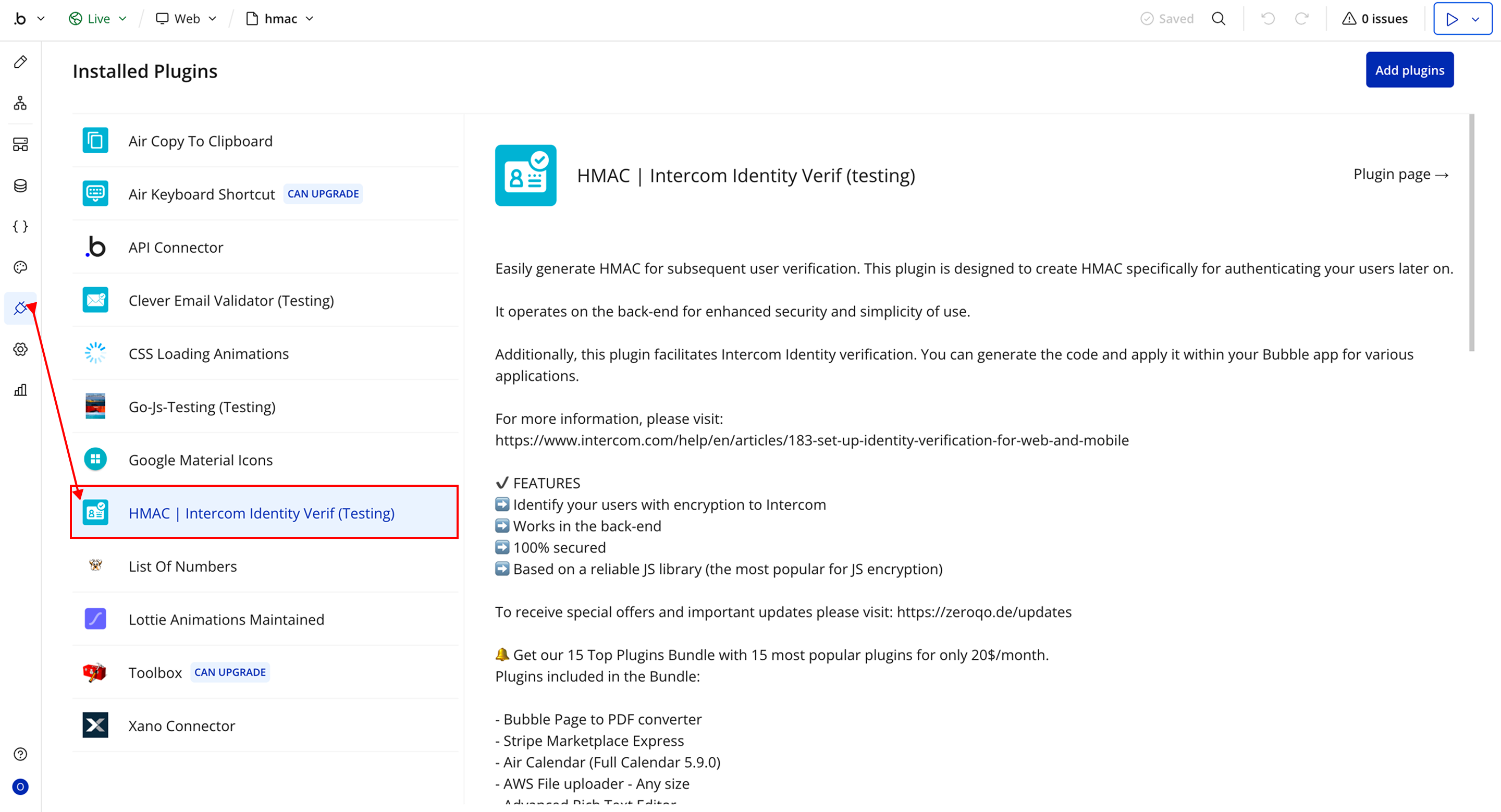The width and height of the screenshot is (1501, 812).
Task: Click the plugin description scrollbar
Action: (x=1471, y=233)
